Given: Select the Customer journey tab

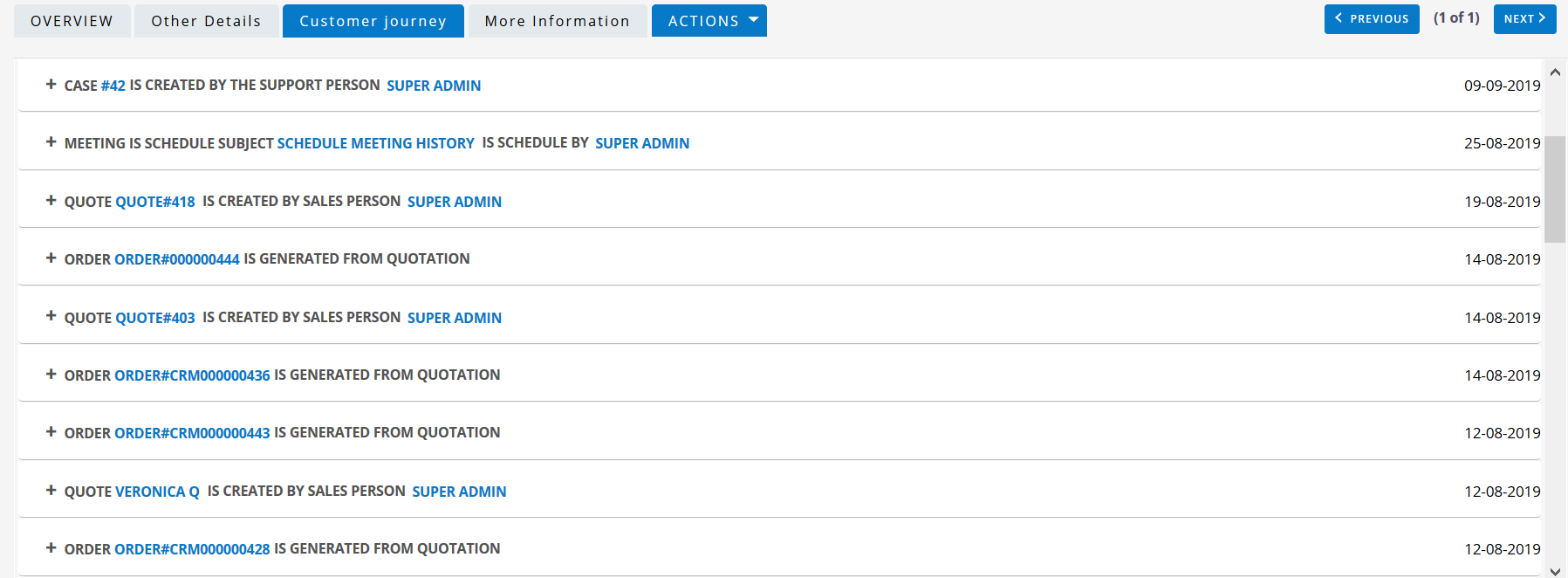Looking at the screenshot, I should pyautogui.click(x=373, y=21).
